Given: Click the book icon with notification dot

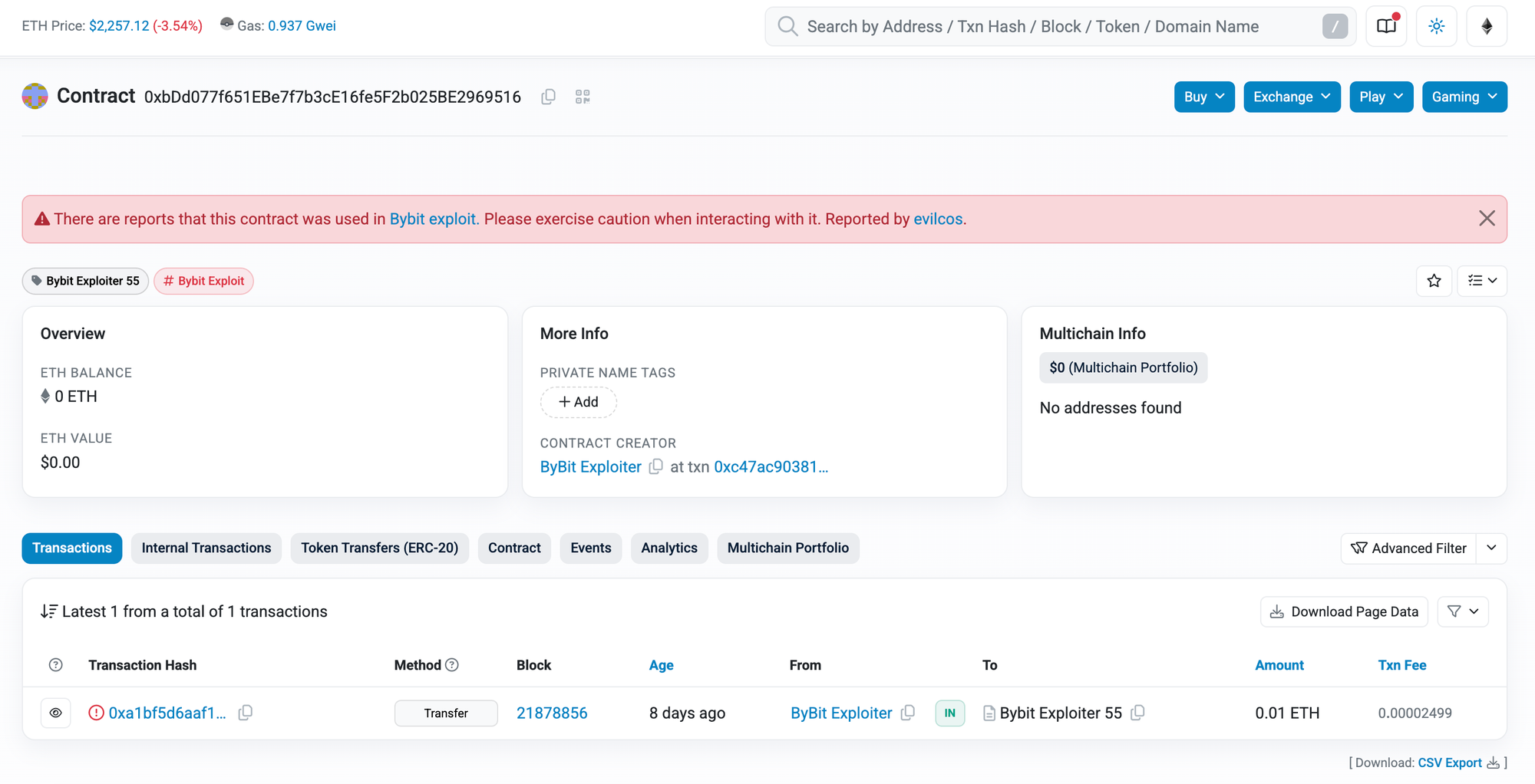Looking at the screenshot, I should click(x=1386, y=26).
